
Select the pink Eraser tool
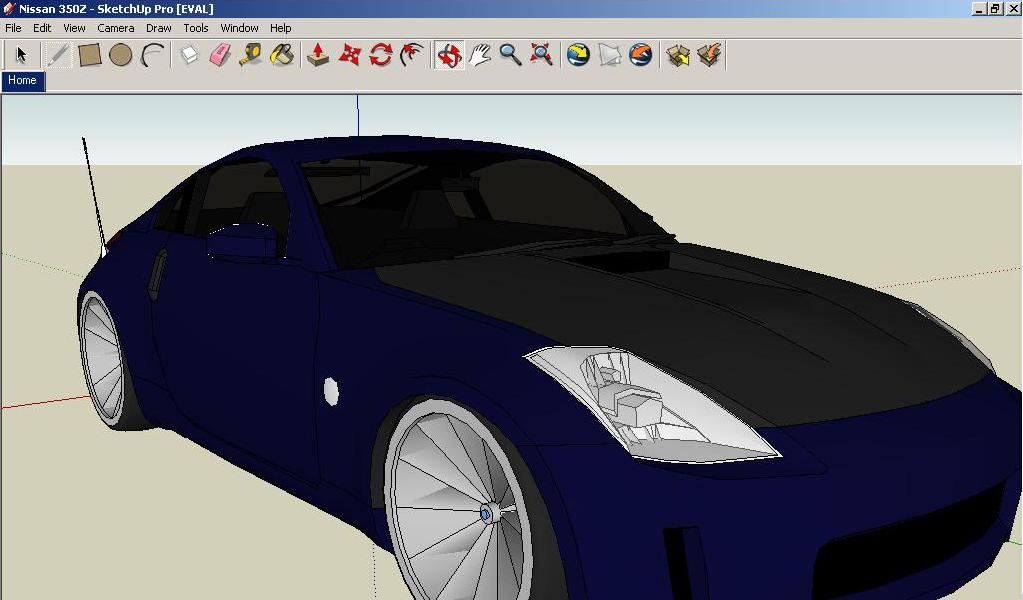[x=220, y=55]
